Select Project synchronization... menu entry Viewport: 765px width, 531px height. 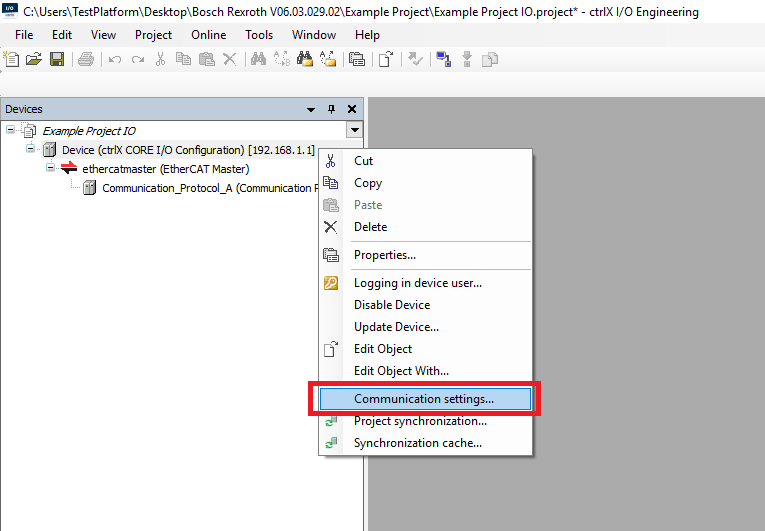pos(420,421)
